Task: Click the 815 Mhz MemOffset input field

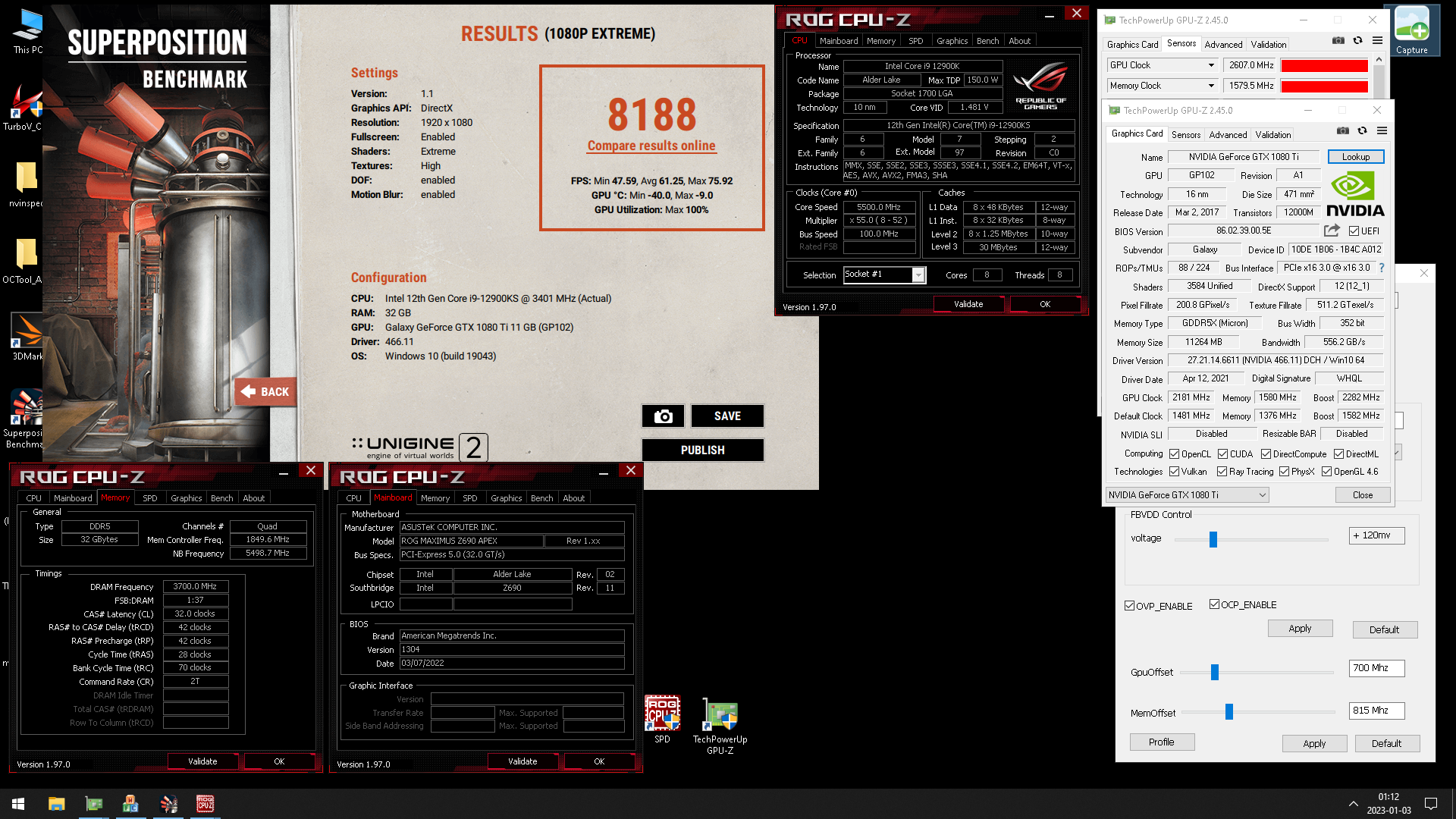Action: click(x=1377, y=711)
